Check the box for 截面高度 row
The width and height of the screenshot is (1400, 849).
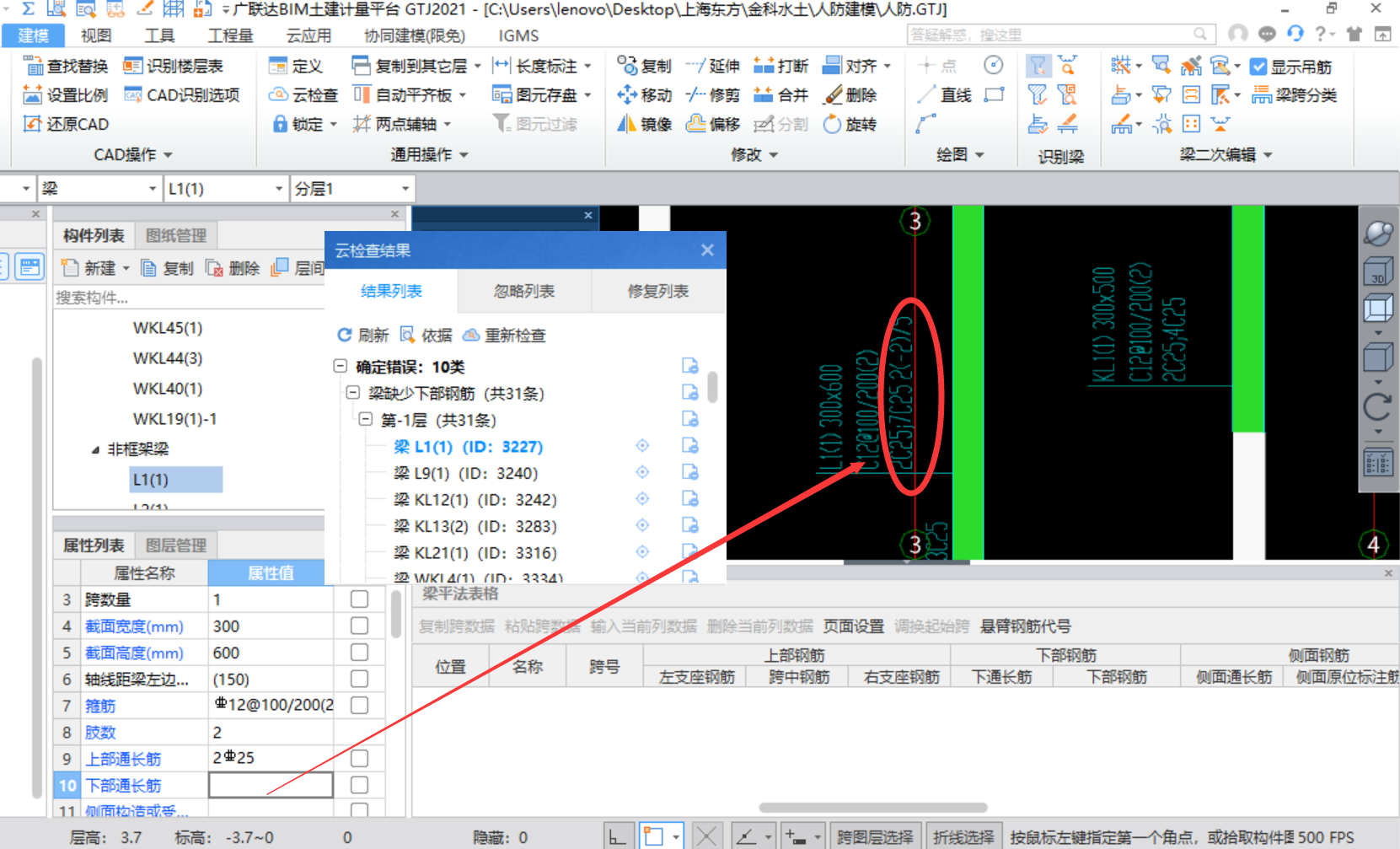coord(359,653)
